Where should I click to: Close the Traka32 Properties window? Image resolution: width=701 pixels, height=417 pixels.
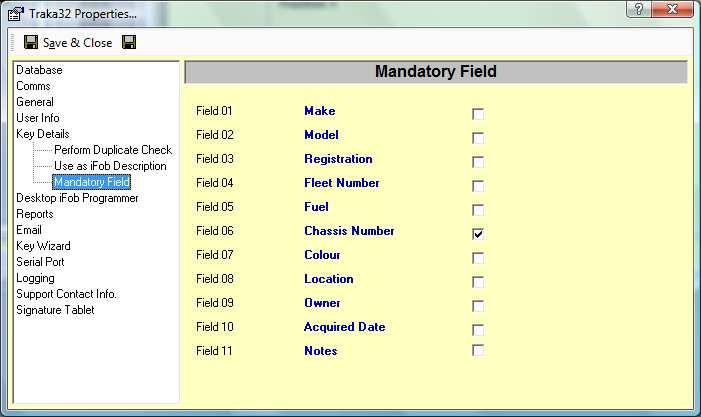(672, 8)
